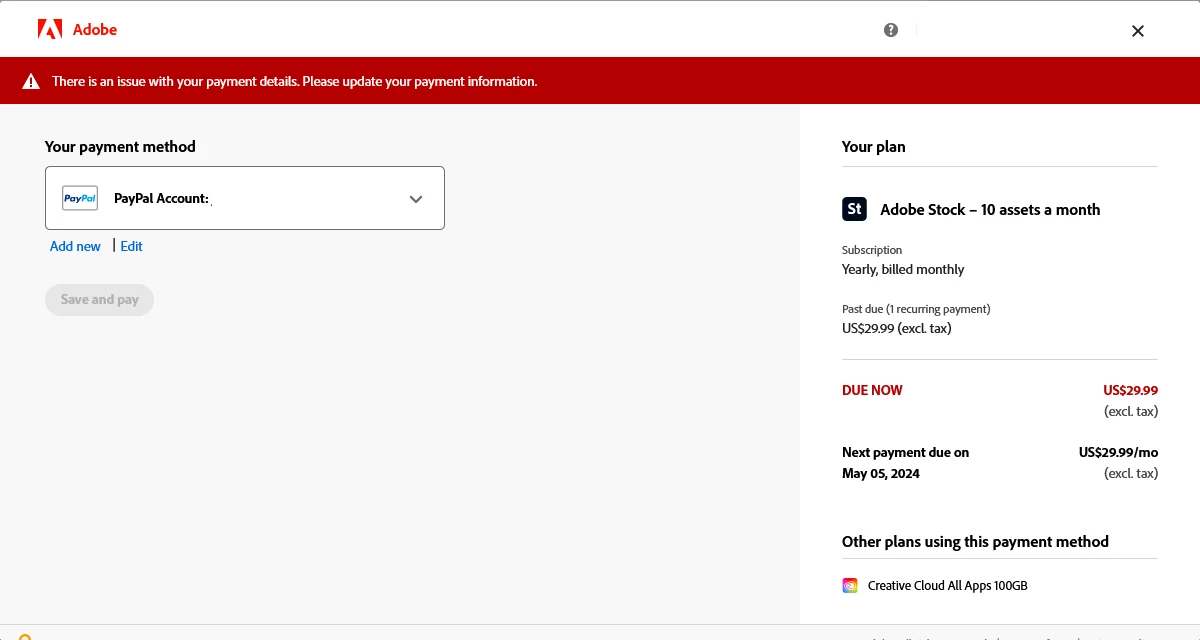Click 'PayPal Account:' label in selector
Viewport: 1200px width, 640px height.
pyautogui.click(x=161, y=198)
